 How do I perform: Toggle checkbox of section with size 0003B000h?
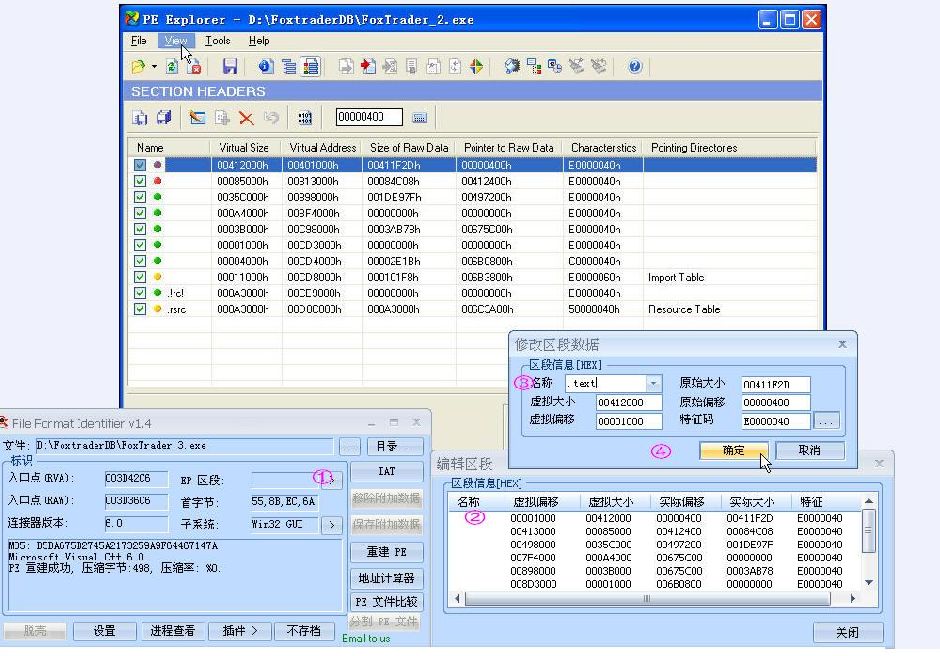(x=140, y=229)
